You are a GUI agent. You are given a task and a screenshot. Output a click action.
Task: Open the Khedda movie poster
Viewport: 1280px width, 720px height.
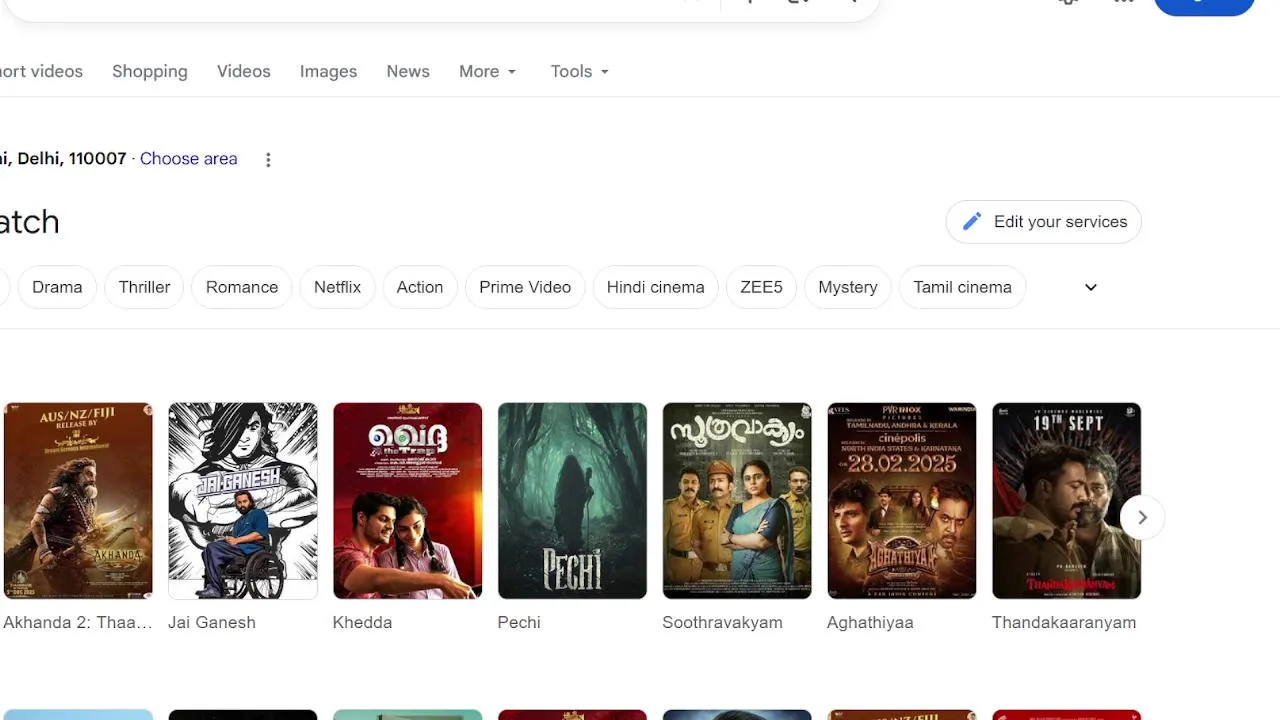[407, 501]
